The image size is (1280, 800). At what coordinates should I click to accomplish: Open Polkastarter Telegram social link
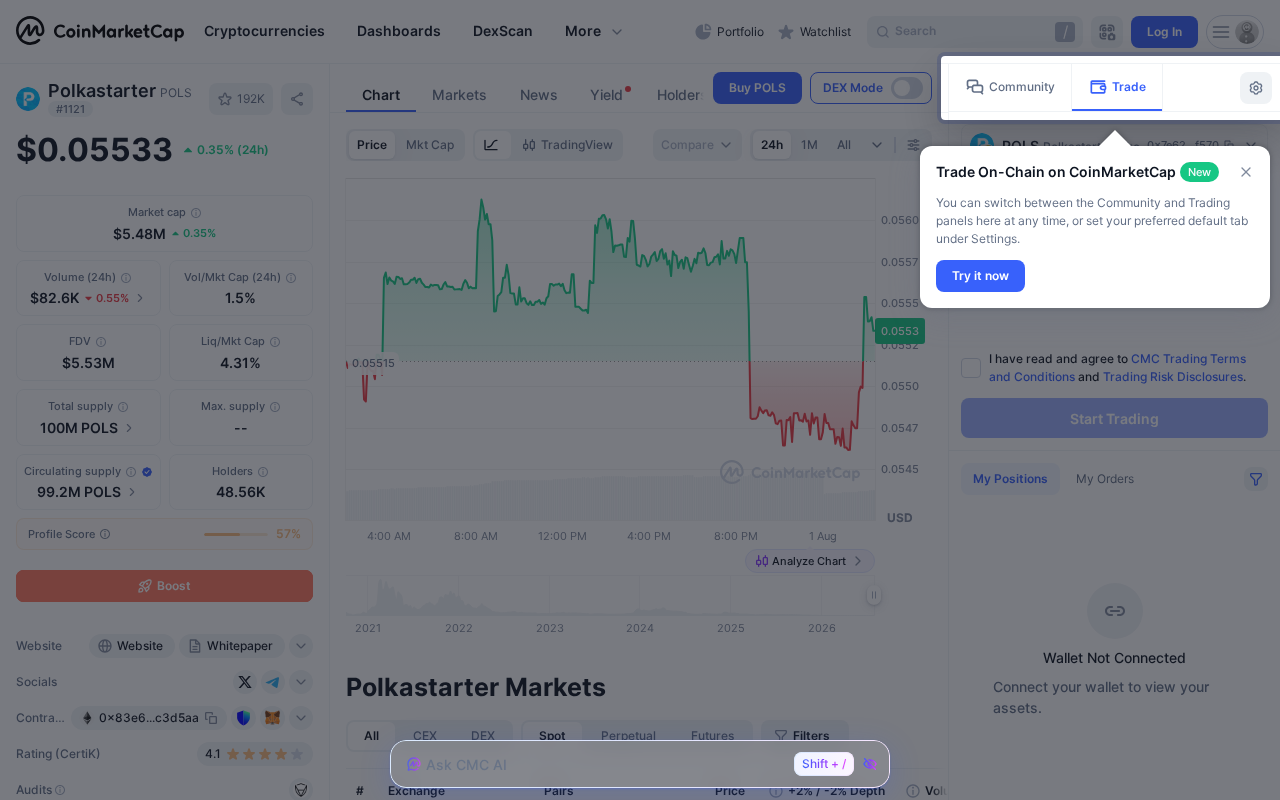273,682
